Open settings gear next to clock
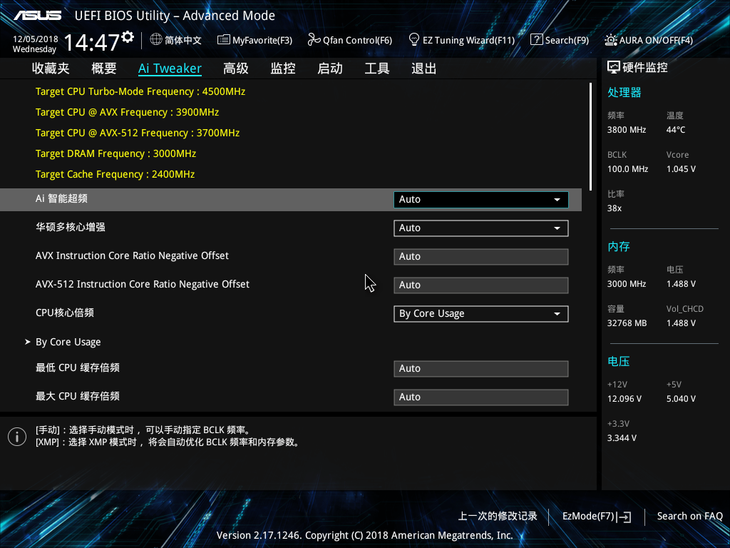 (128, 37)
